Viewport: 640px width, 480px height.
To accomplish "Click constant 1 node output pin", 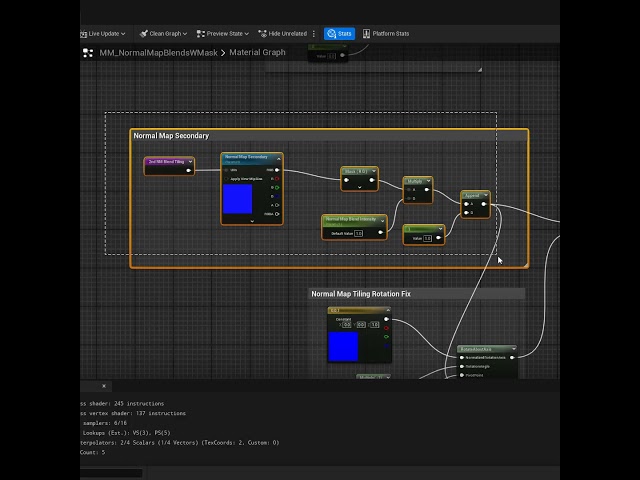I will tap(438, 238).
